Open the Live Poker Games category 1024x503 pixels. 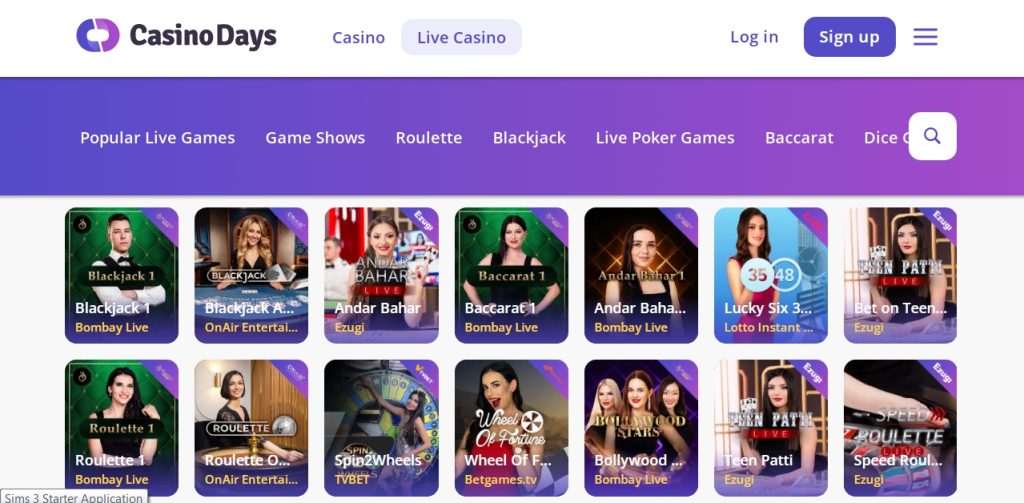pos(665,138)
